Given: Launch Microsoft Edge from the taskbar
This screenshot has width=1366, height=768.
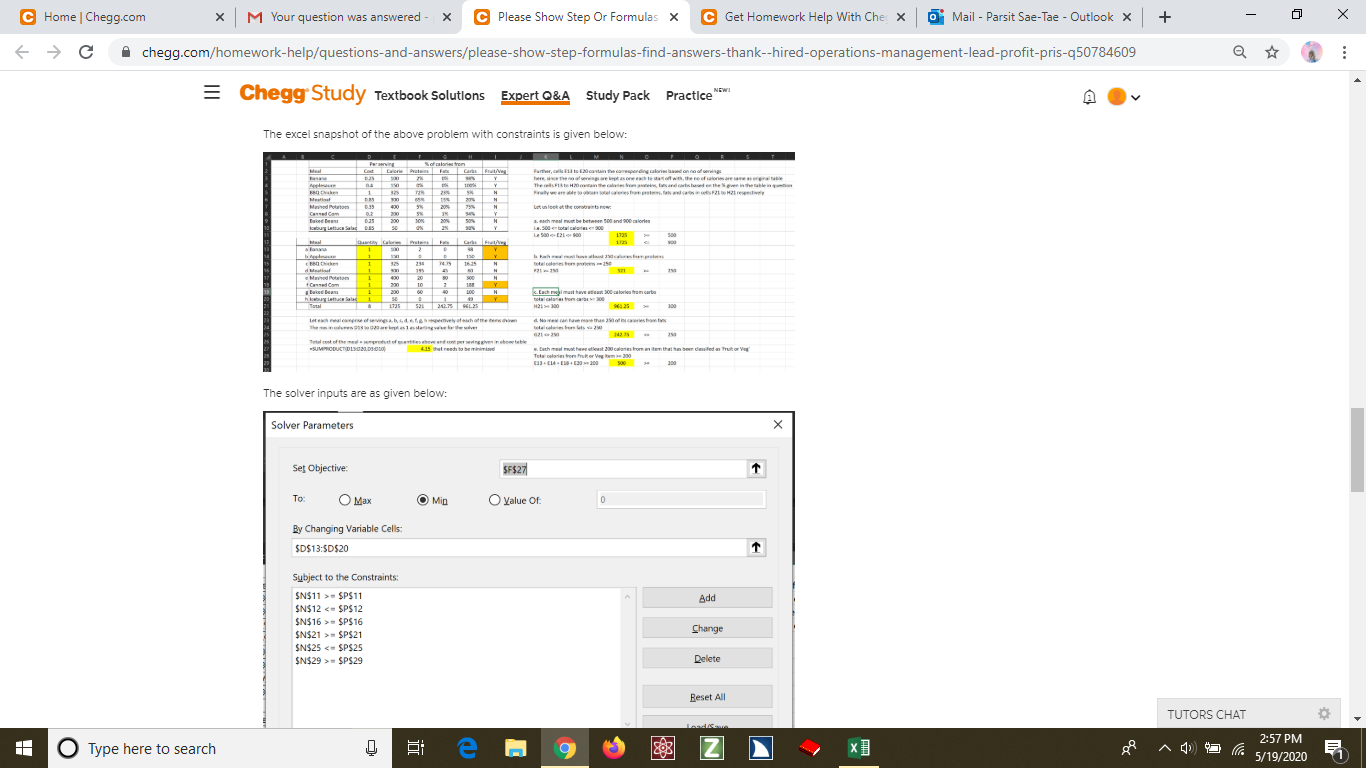Looking at the screenshot, I should (469, 748).
